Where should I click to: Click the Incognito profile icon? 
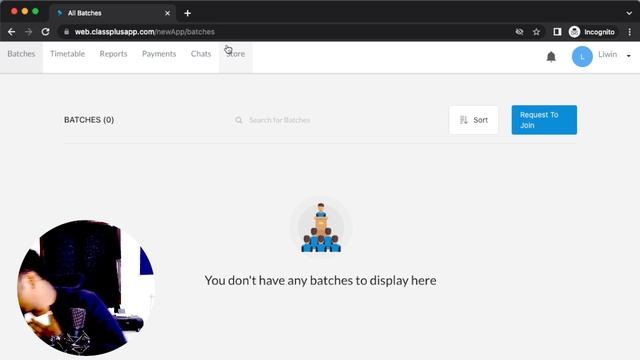coord(574,32)
